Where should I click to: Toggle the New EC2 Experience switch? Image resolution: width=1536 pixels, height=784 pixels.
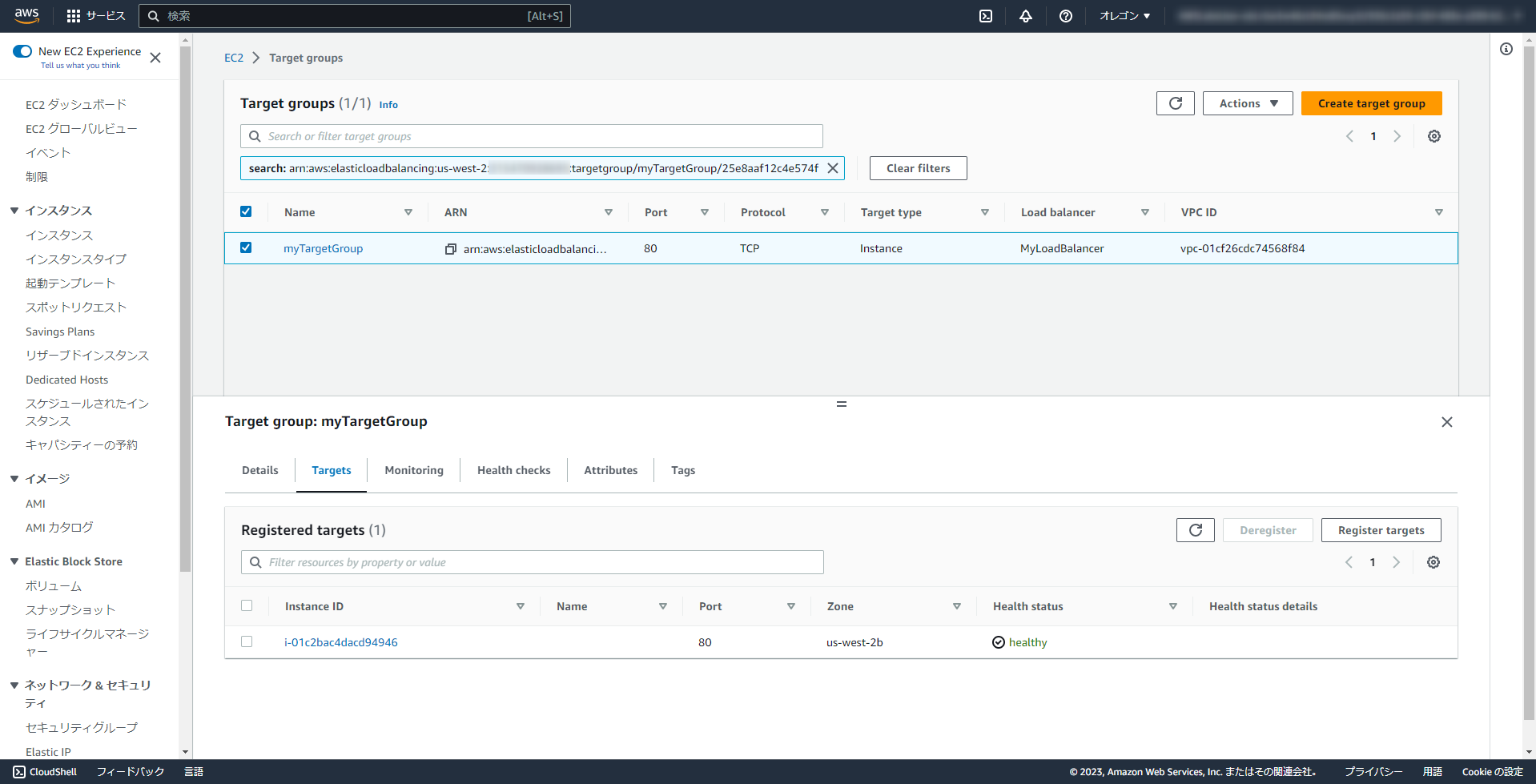pyautogui.click(x=22, y=50)
